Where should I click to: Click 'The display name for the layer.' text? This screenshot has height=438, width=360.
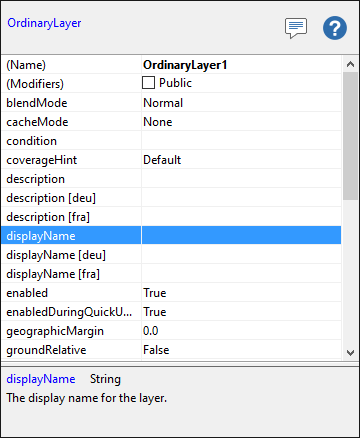(87, 398)
